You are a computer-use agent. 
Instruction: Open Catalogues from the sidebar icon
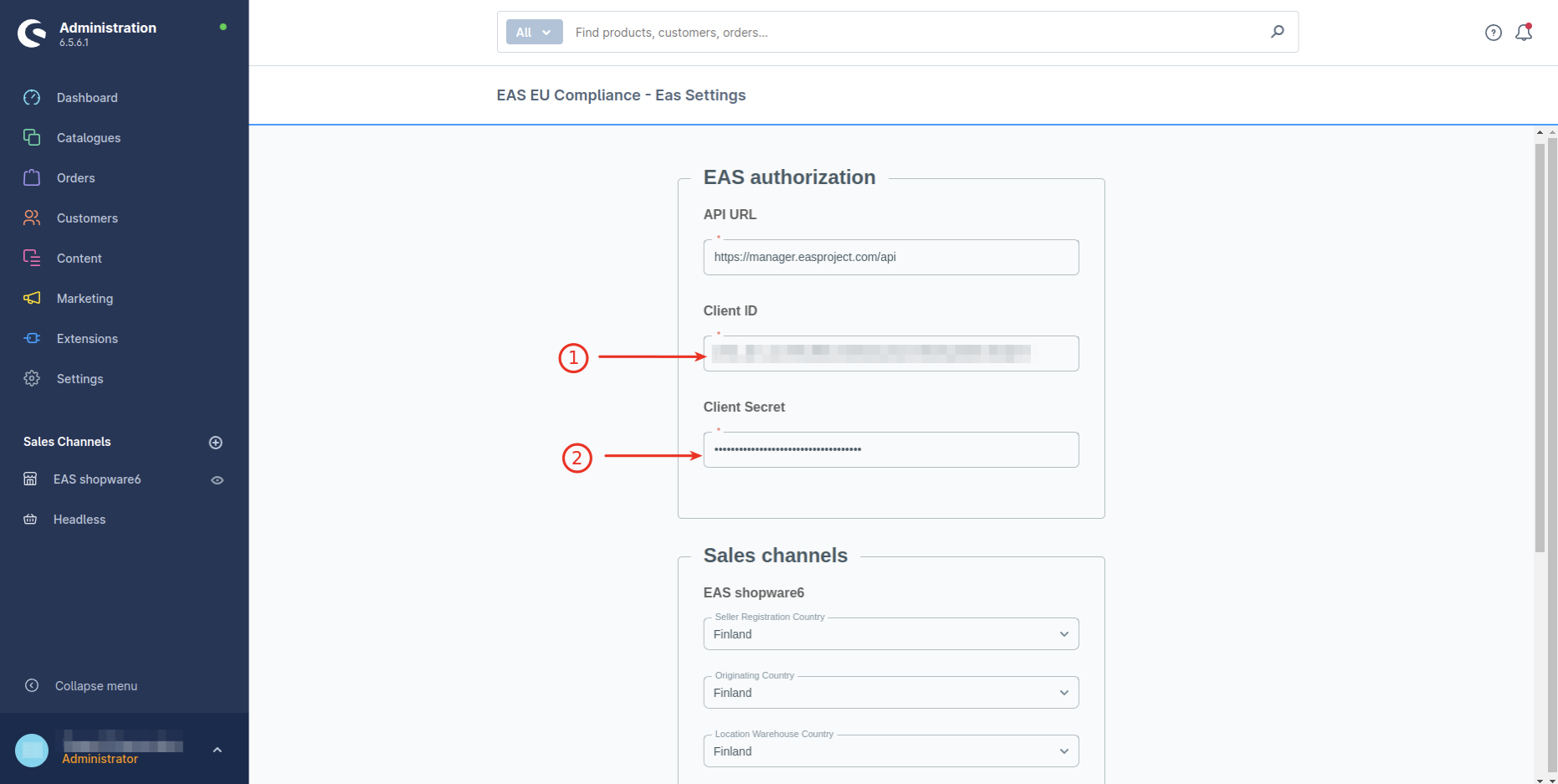pos(32,138)
